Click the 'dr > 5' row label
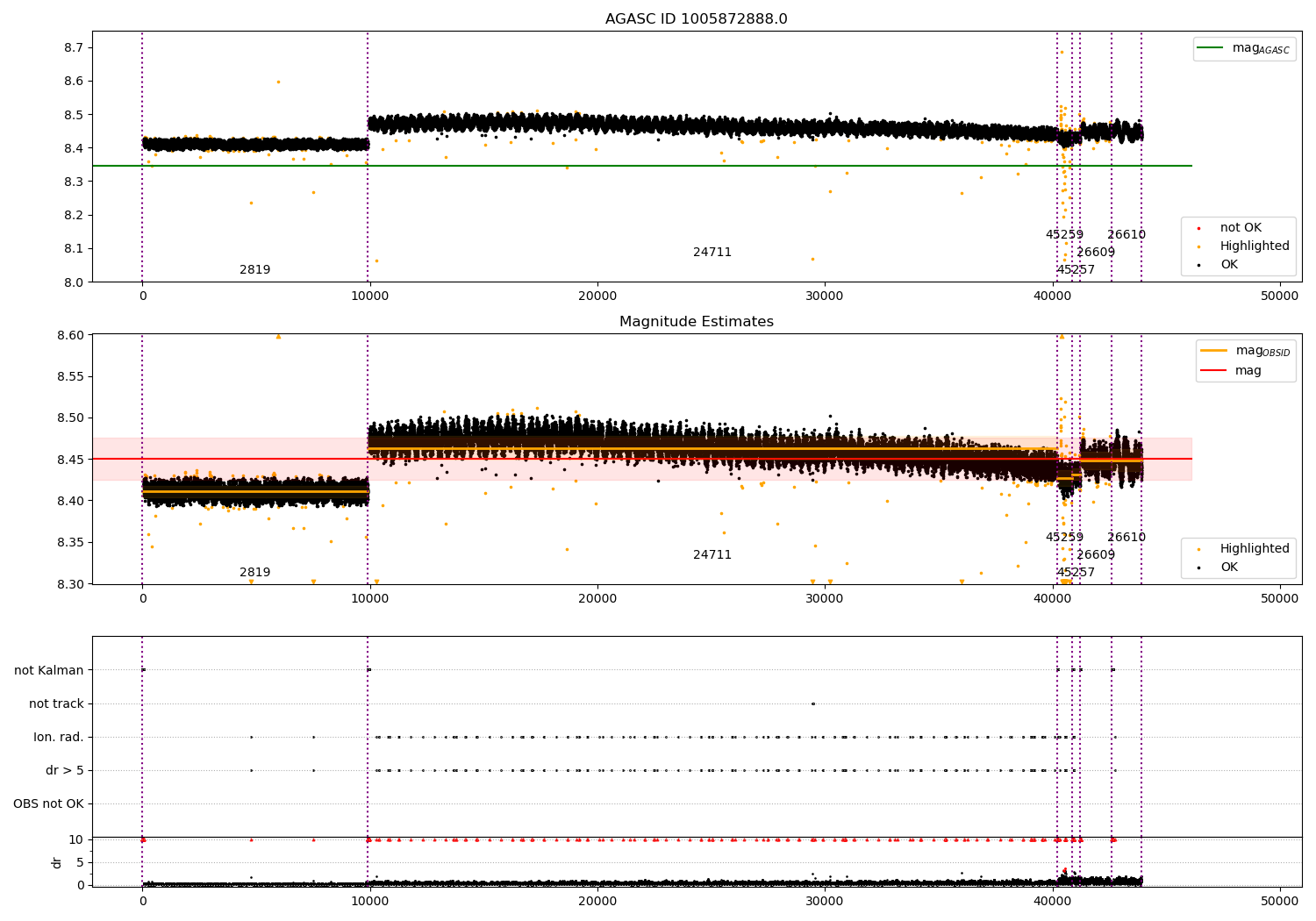The image size is (1316, 921). click(65, 770)
